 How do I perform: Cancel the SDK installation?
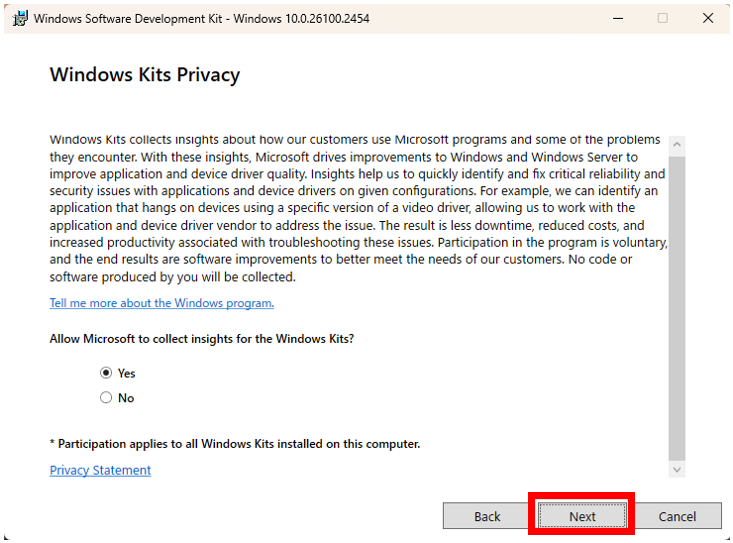point(677,516)
